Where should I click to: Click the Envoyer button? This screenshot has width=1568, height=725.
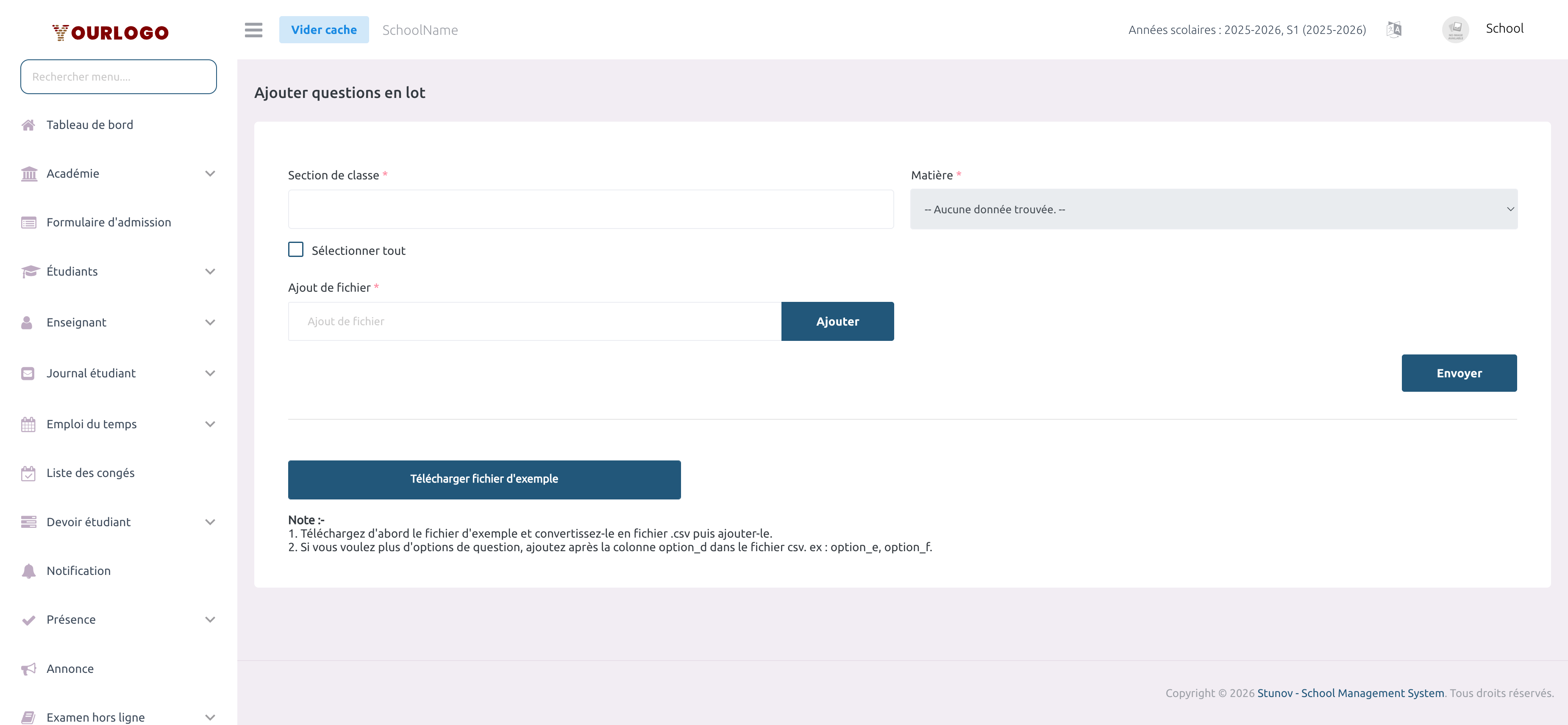coord(1459,373)
